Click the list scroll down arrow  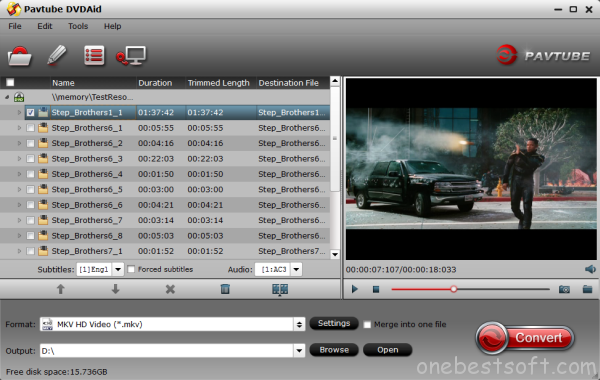pos(335,254)
